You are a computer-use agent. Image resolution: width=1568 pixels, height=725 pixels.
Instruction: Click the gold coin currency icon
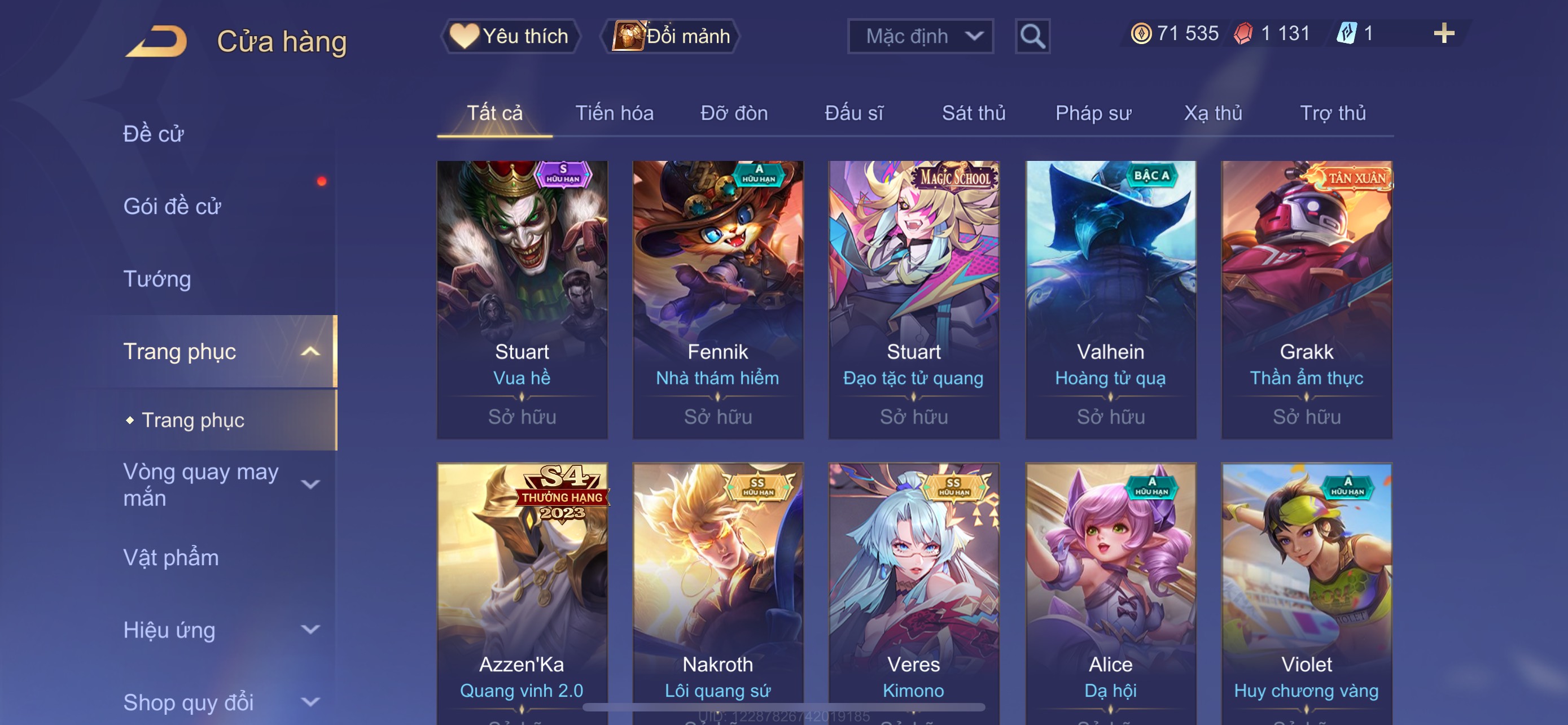[1141, 33]
